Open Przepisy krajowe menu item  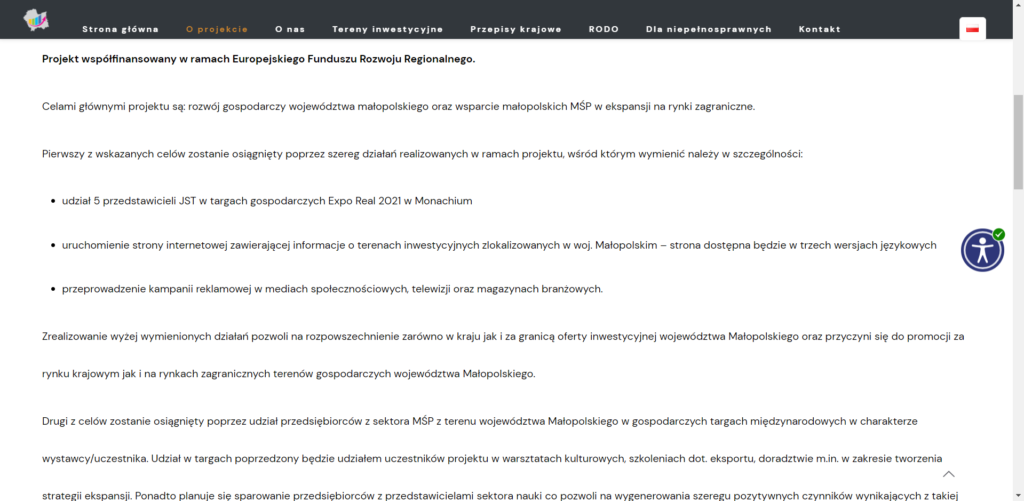click(516, 29)
